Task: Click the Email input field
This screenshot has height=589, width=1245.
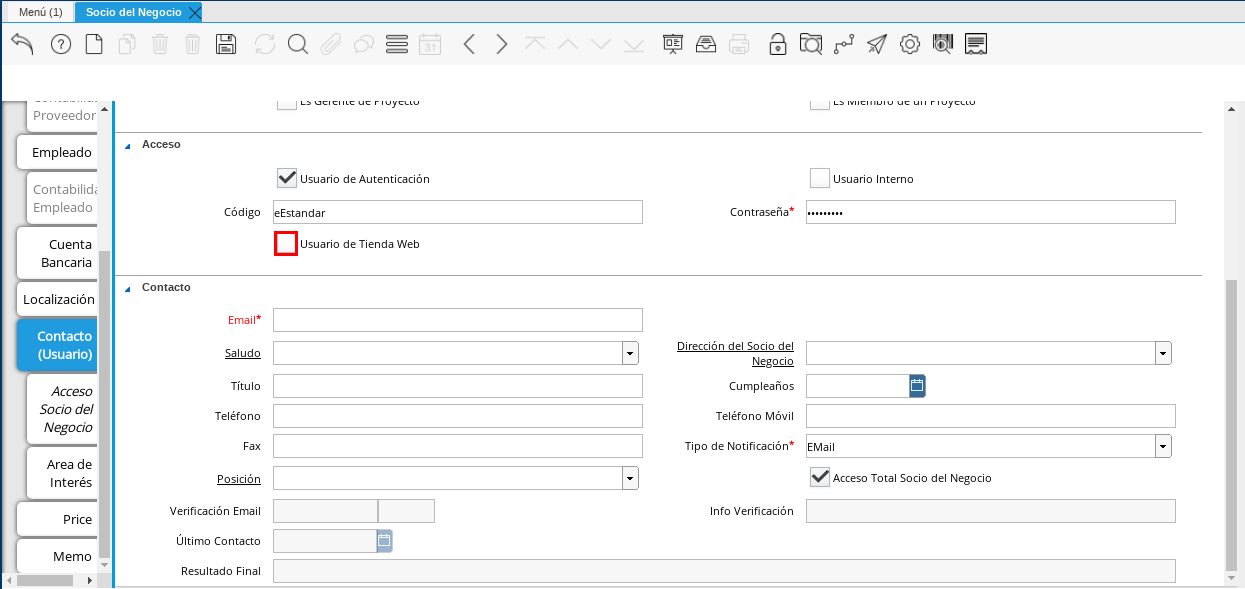Action: (457, 319)
